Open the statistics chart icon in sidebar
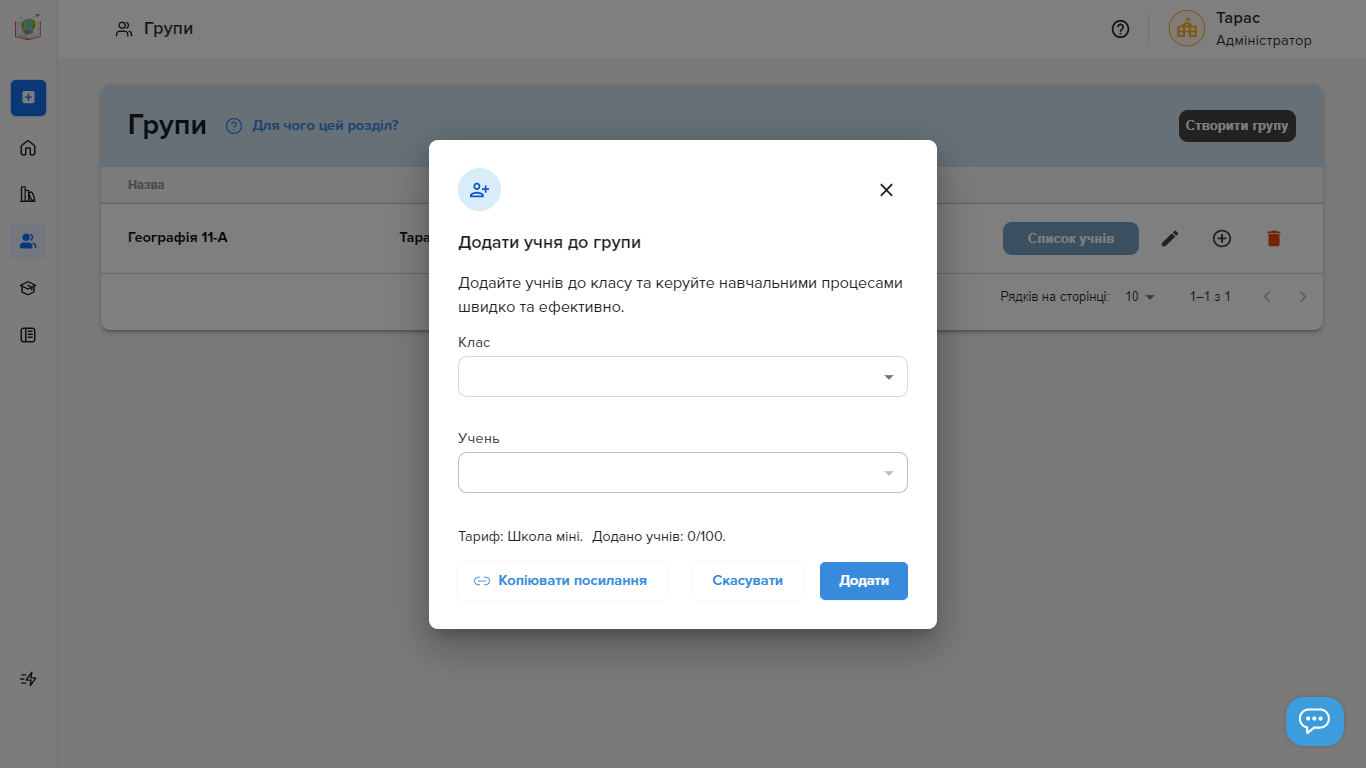Image resolution: width=1366 pixels, height=768 pixels. [x=28, y=195]
